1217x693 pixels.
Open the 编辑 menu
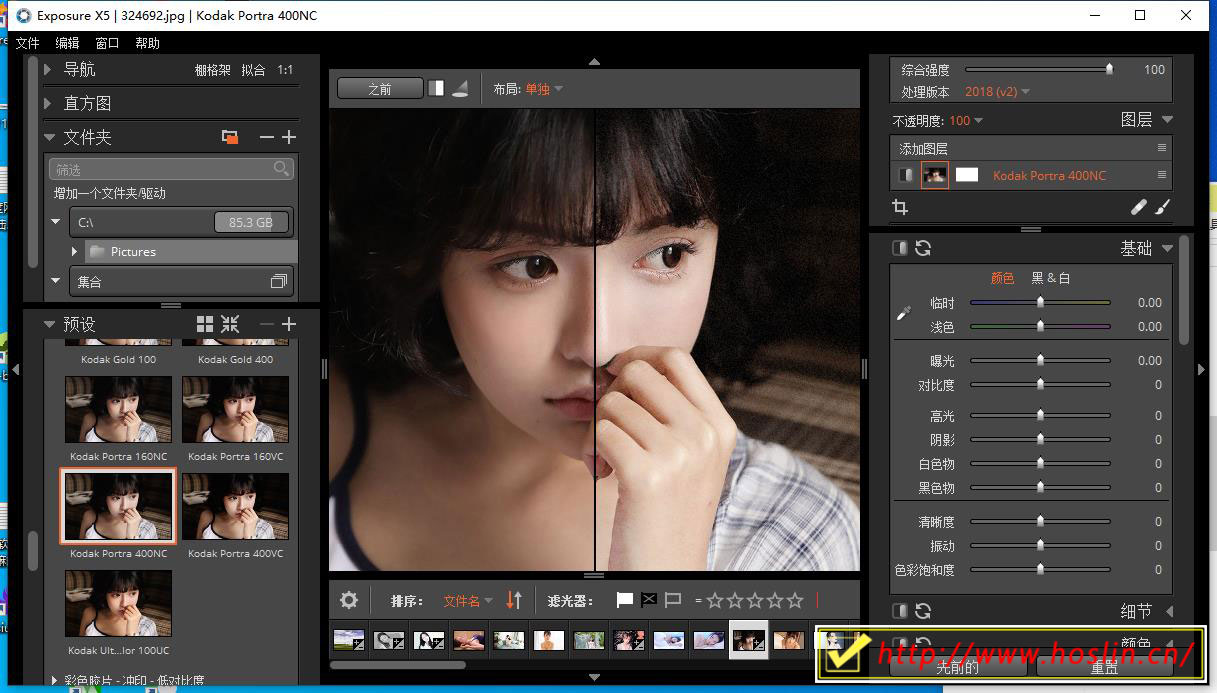67,43
